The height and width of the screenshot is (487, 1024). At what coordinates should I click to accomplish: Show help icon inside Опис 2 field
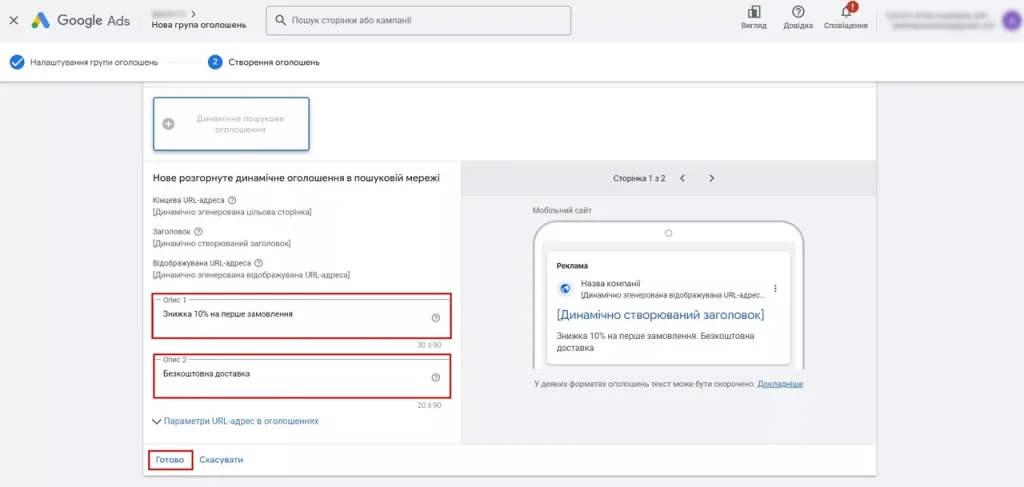(x=436, y=377)
